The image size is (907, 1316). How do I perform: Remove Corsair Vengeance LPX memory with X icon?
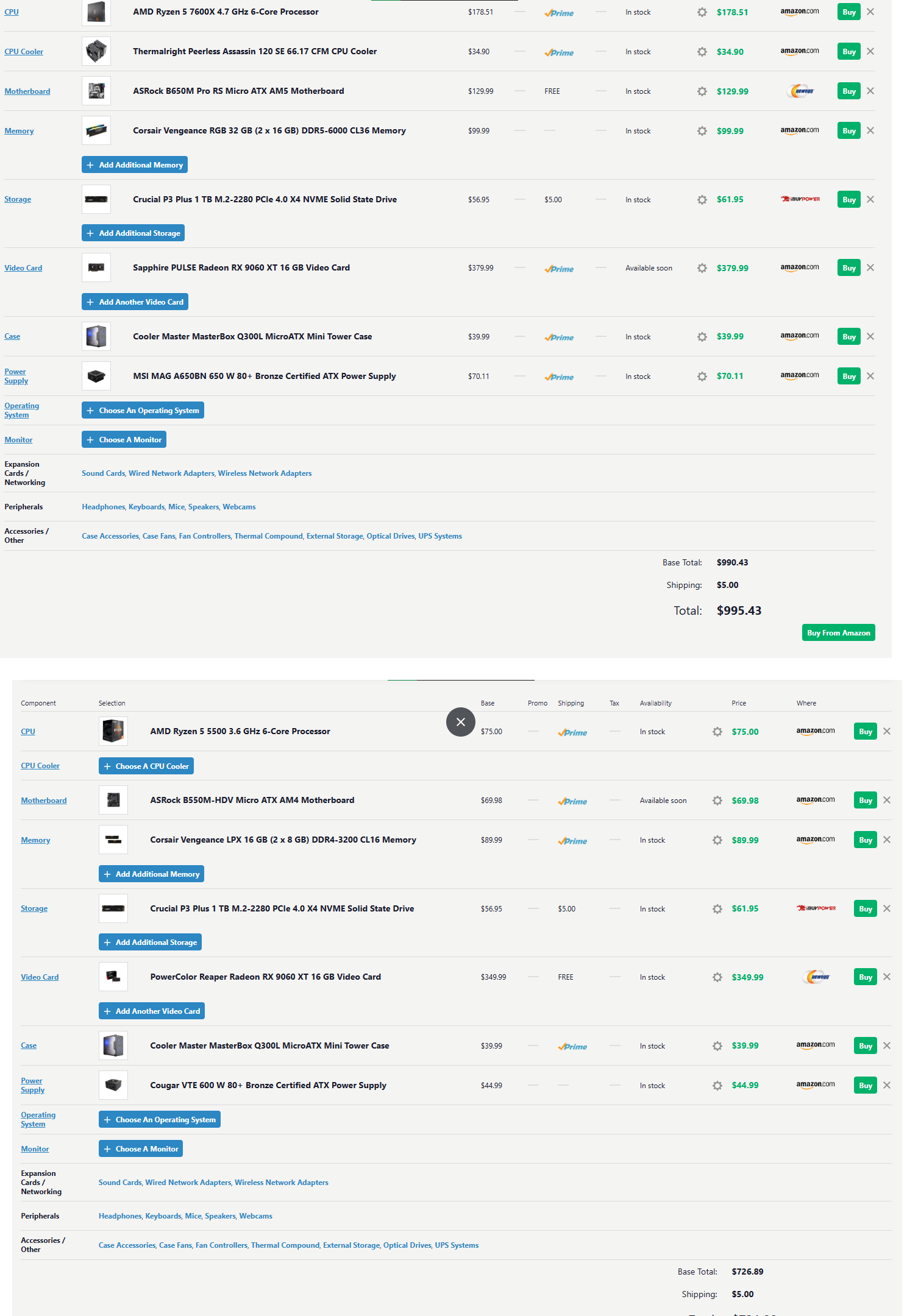[887, 840]
